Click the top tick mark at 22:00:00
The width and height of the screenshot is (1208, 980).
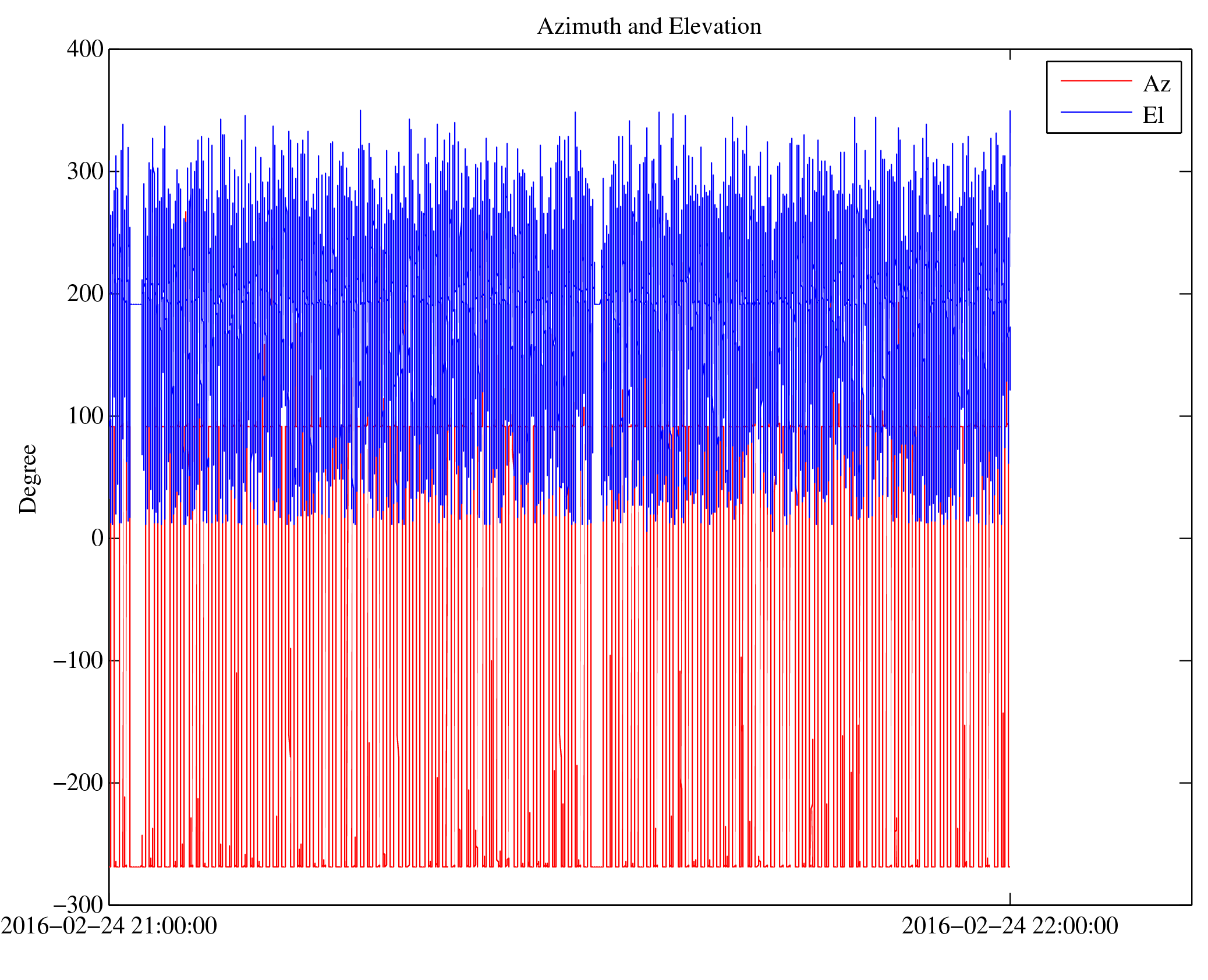coord(1009,55)
